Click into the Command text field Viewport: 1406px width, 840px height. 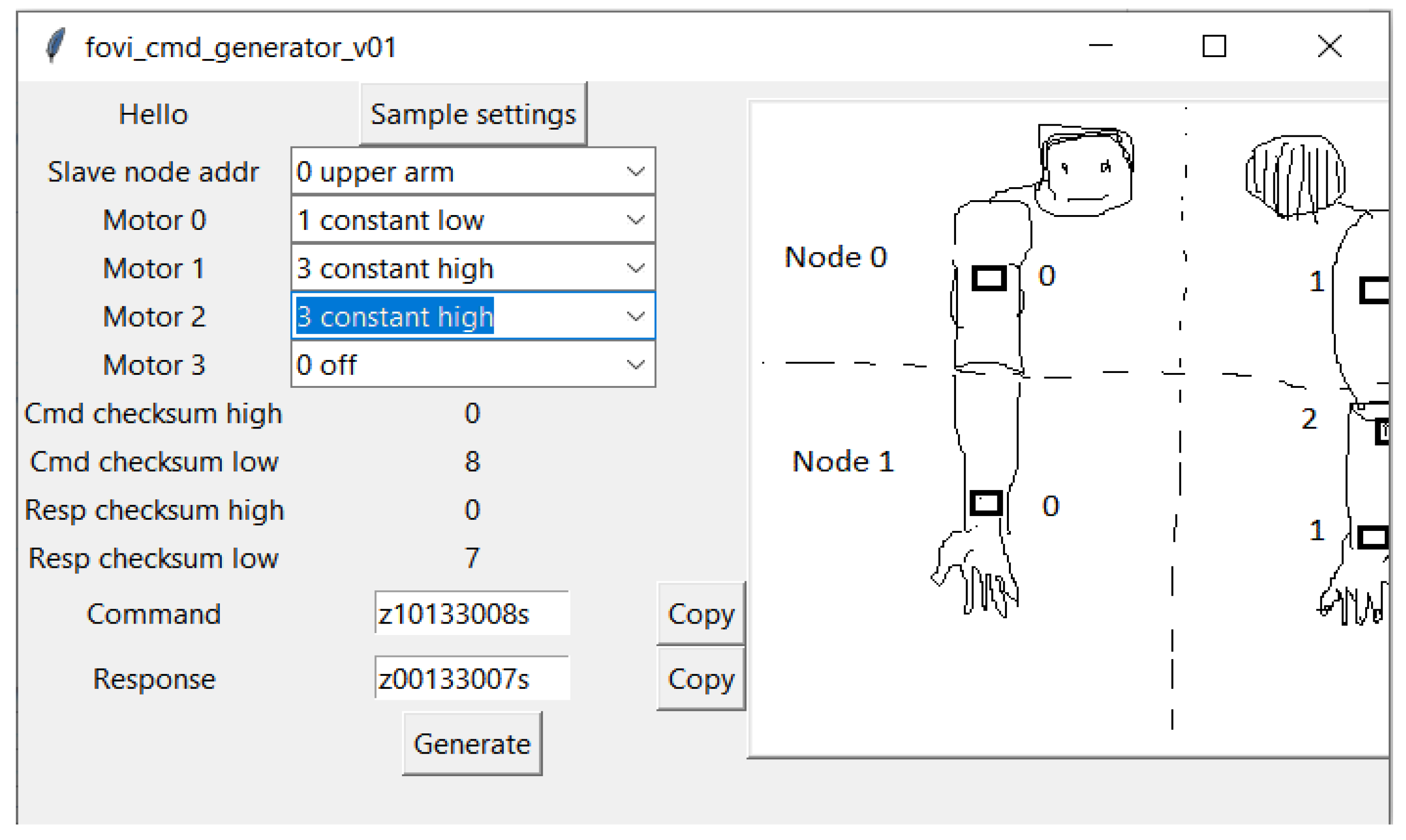click(472, 613)
